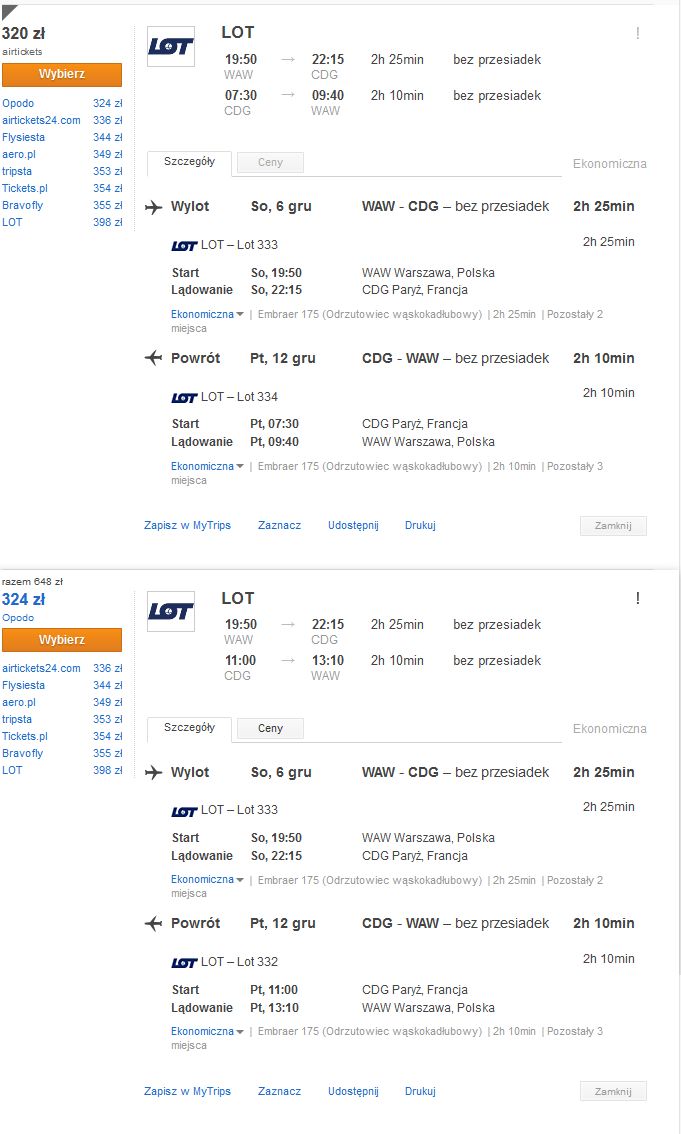Expand Ekonomiczna dropdown under Lot 333 first result
The height and width of the screenshot is (1134, 681).
point(207,315)
